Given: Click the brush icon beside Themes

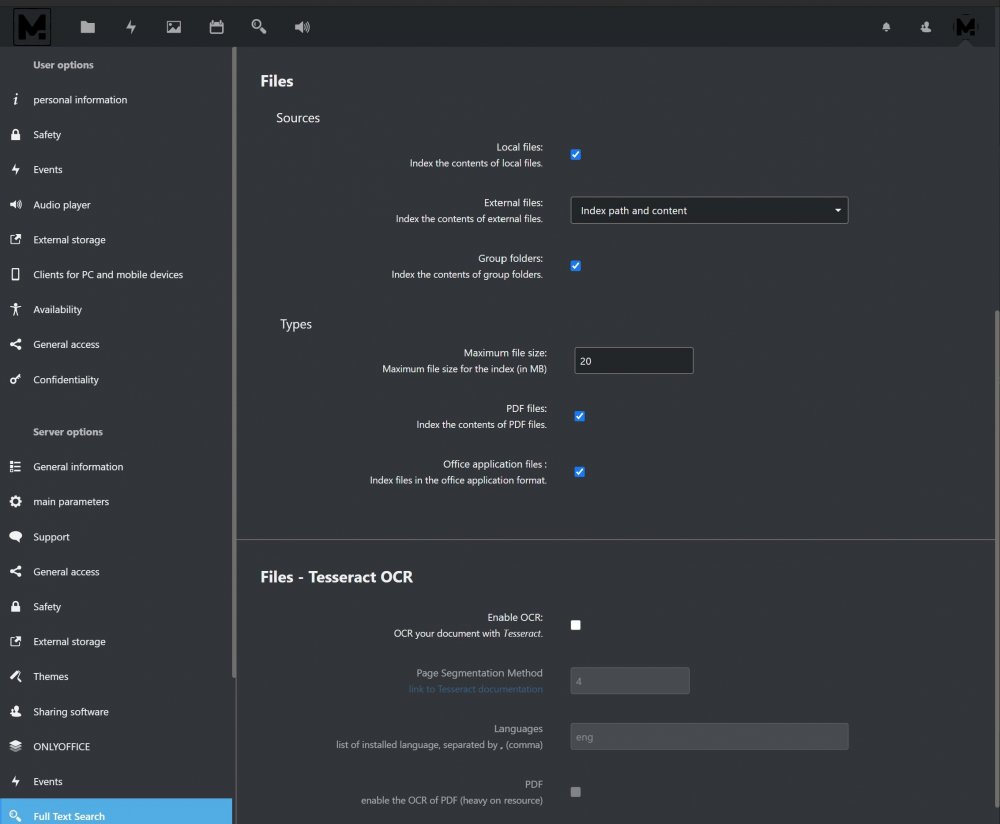Looking at the screenshot, I should (x=16, y=676).
